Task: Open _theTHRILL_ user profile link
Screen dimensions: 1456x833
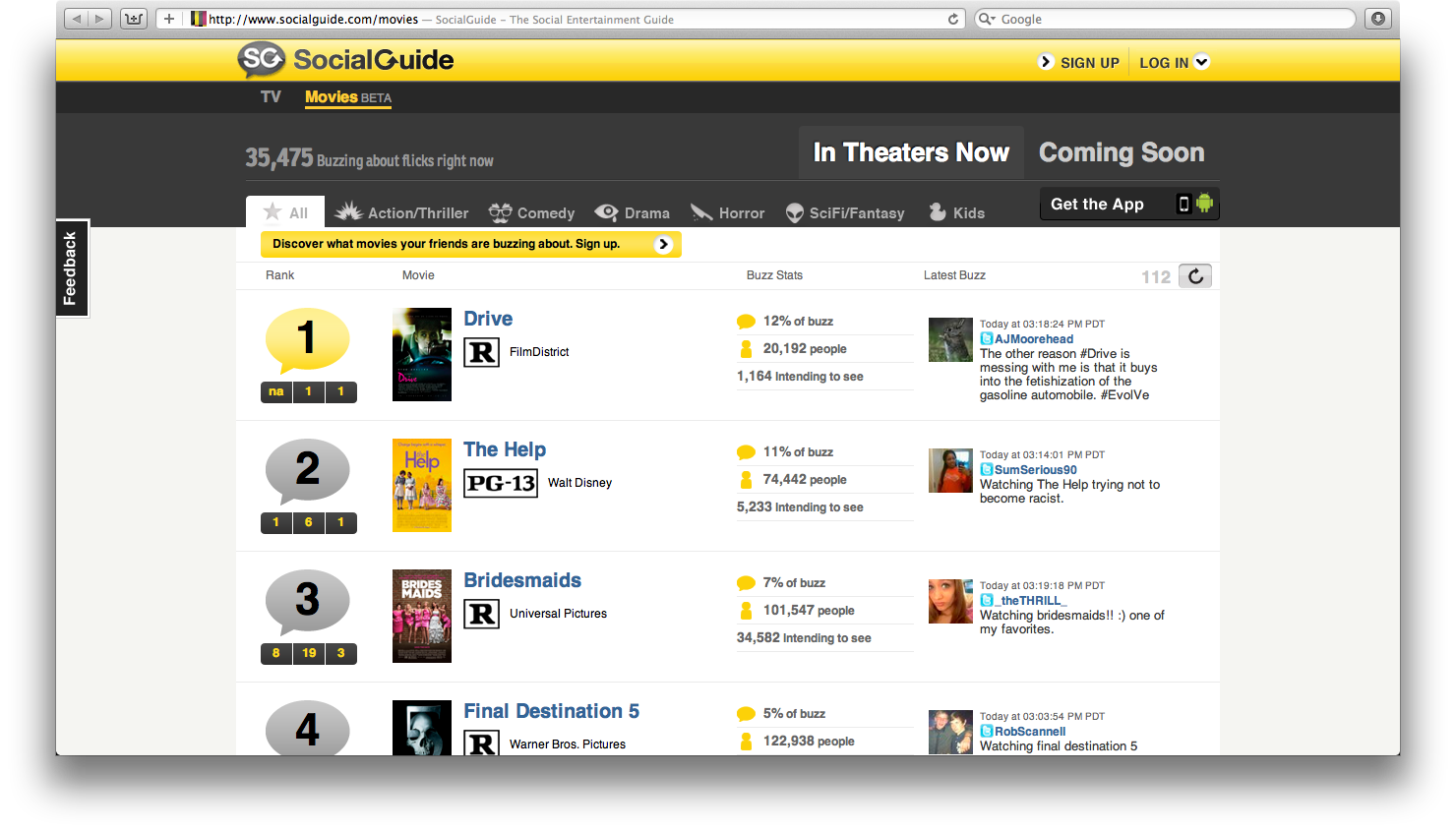Action: tap(1031, 601)
